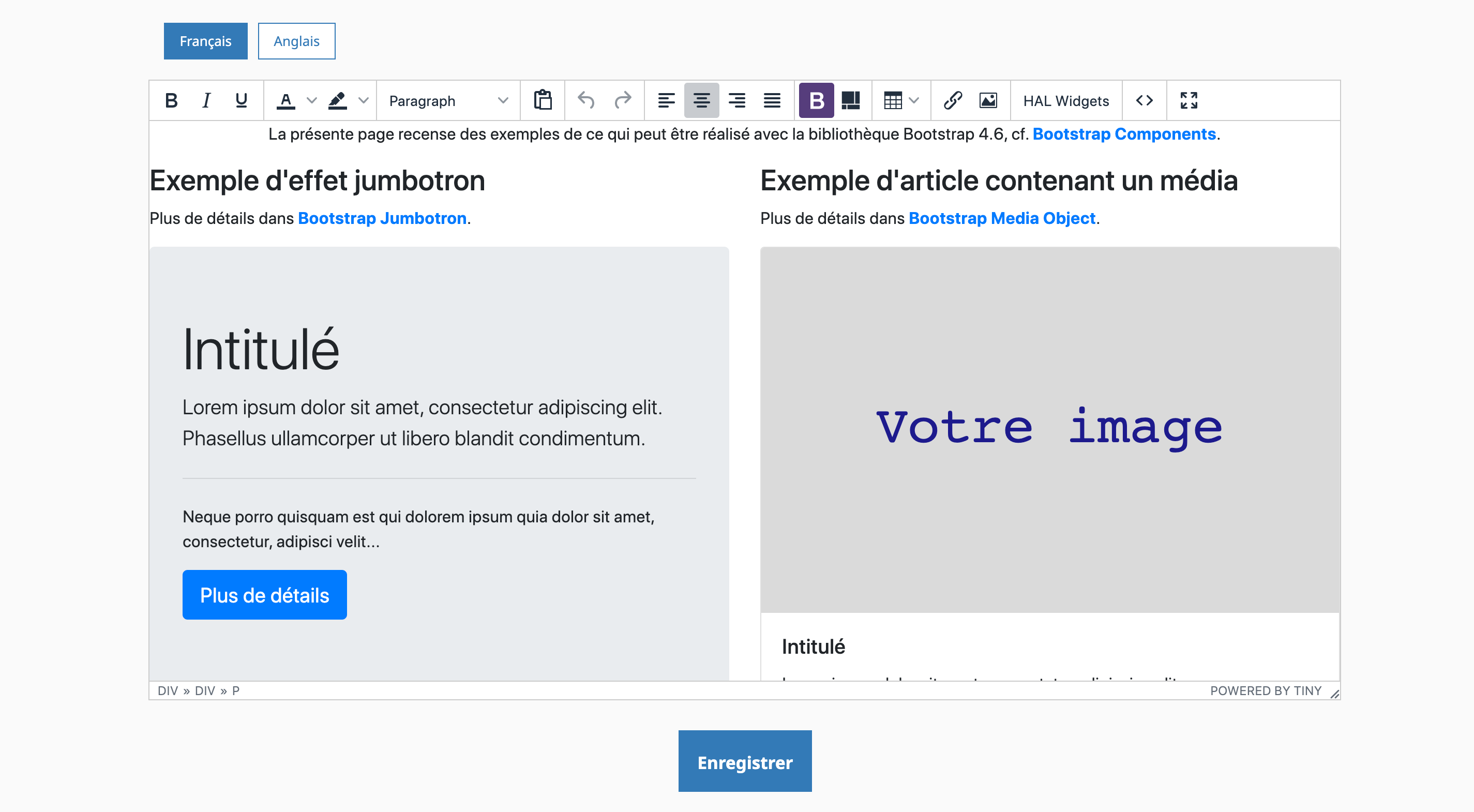Image resolution: width=1474 pixels, height=812 pixels.
Task: Click the editor resize handle
Action: (1334, 694)
